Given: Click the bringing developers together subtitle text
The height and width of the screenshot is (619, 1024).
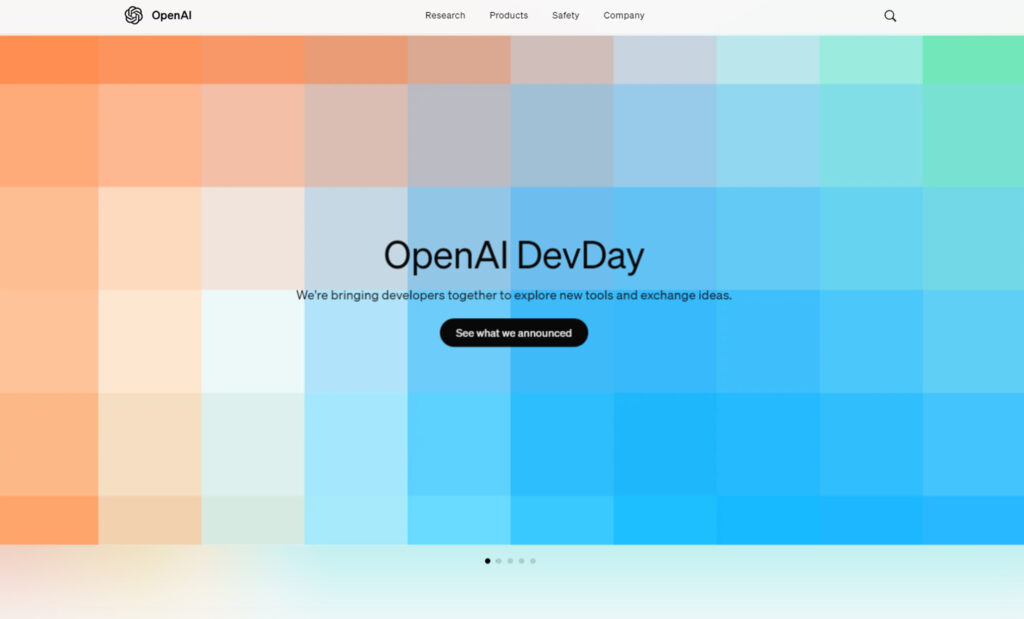Looking at the screenshot, I should point(514,296).
